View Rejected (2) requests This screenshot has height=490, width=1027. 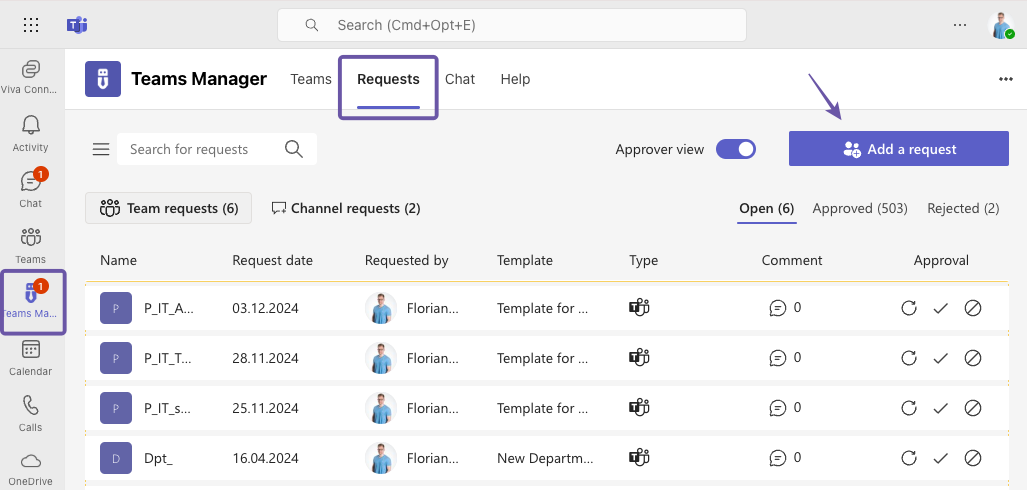[963, 208]
